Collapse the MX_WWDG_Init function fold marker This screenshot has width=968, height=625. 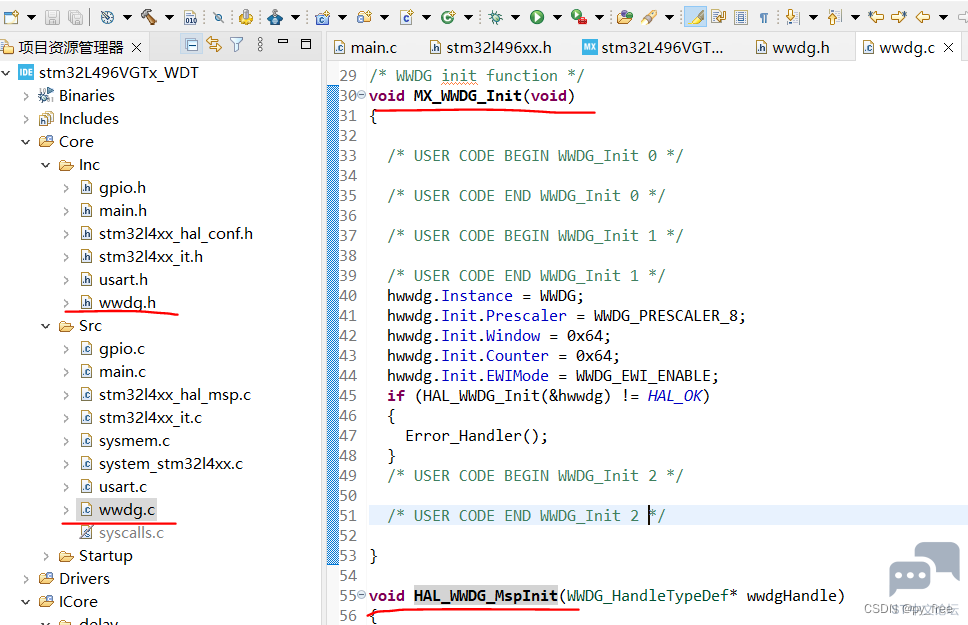362,95
